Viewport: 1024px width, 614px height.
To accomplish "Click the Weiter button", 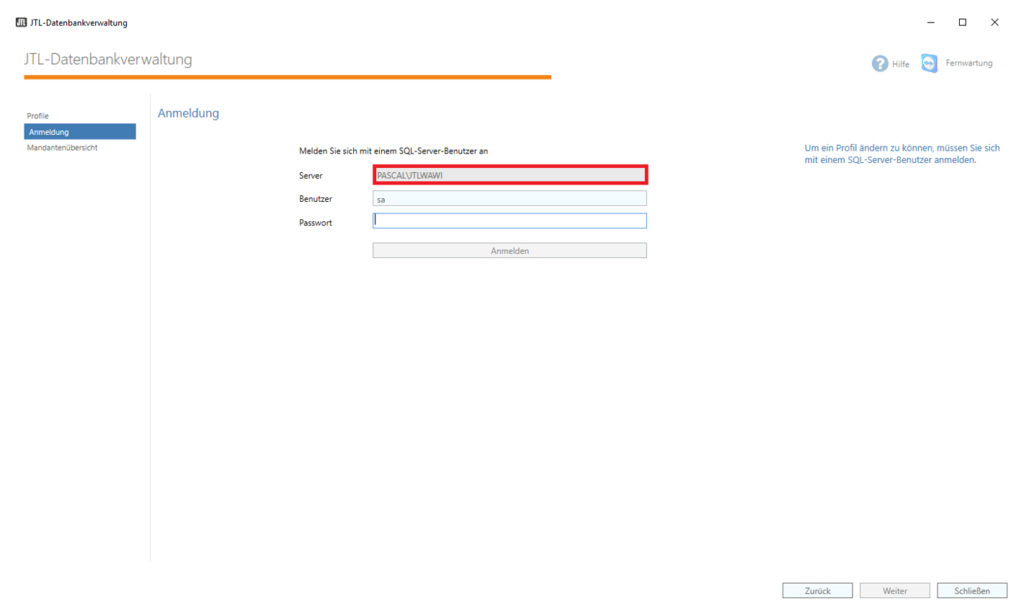I will (895, 591).
